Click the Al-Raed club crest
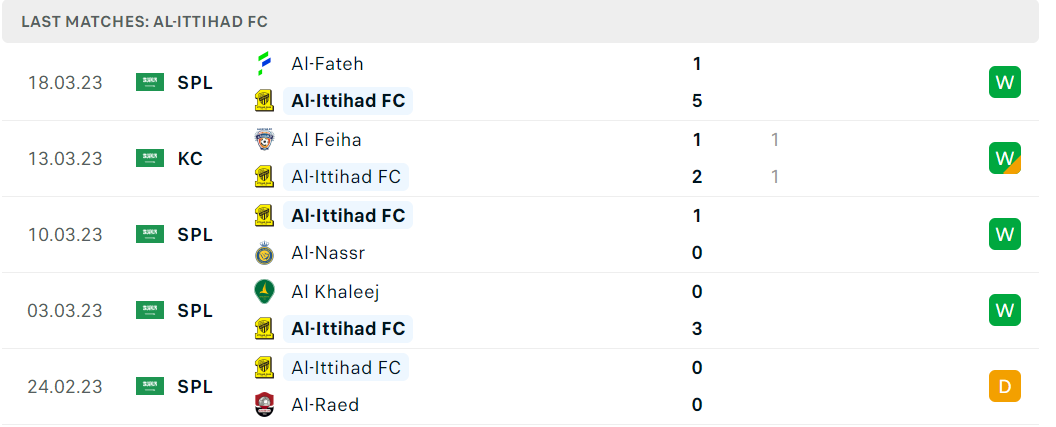The height and width of the screenshot is (427, 1056). pyautogui.click(x=264, y=405)
